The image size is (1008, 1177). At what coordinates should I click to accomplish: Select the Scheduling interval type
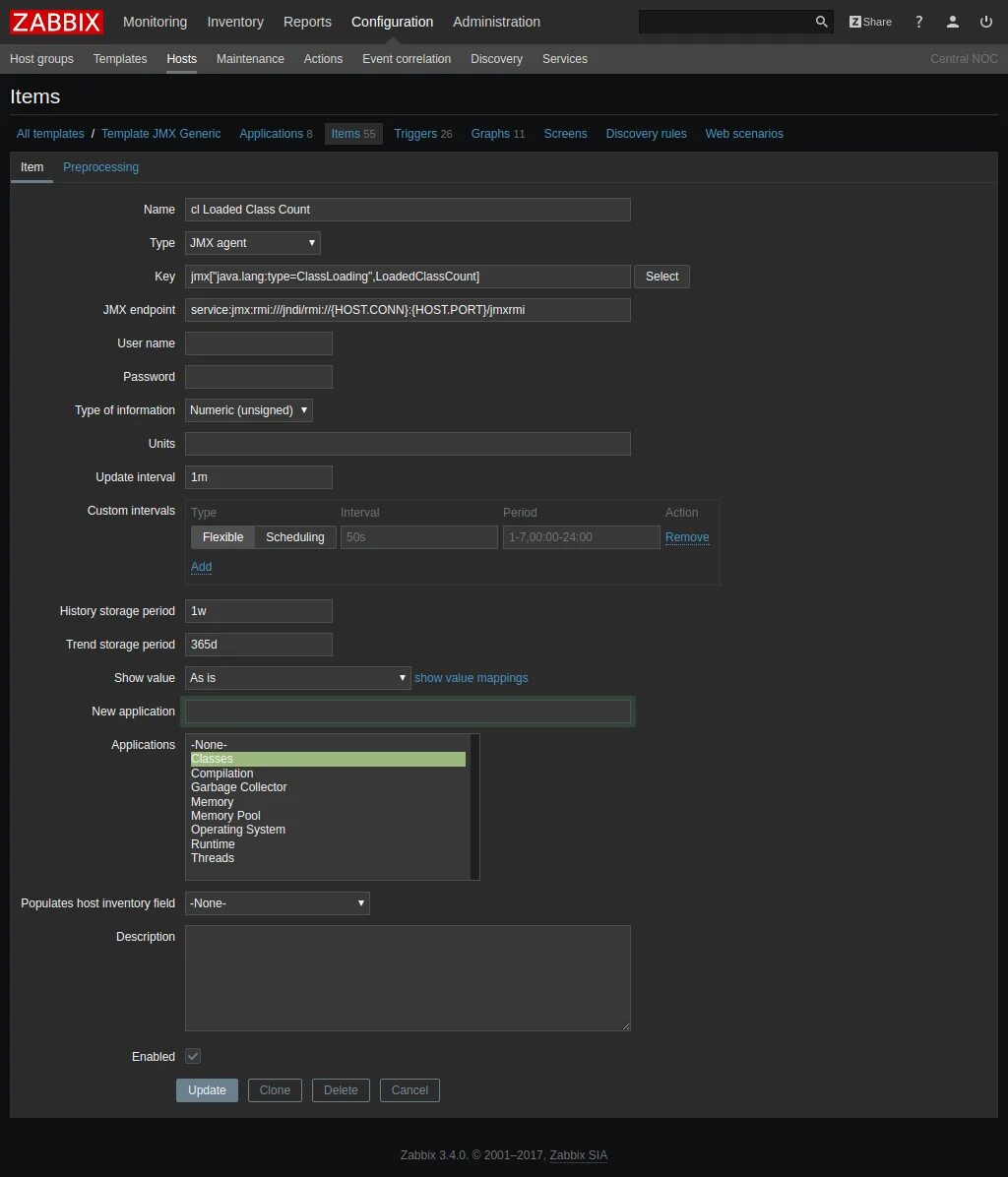pos(295,536)
